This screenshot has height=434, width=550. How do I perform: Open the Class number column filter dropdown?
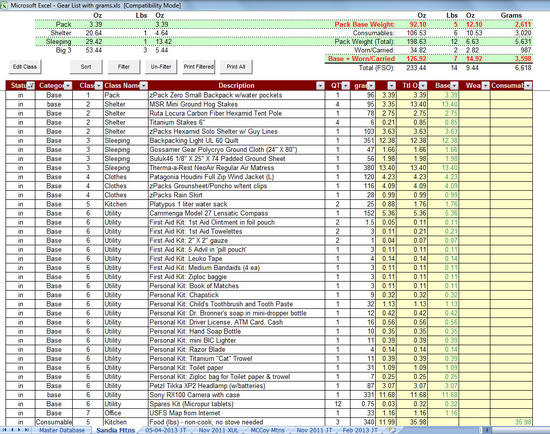[x=99, y=86]
